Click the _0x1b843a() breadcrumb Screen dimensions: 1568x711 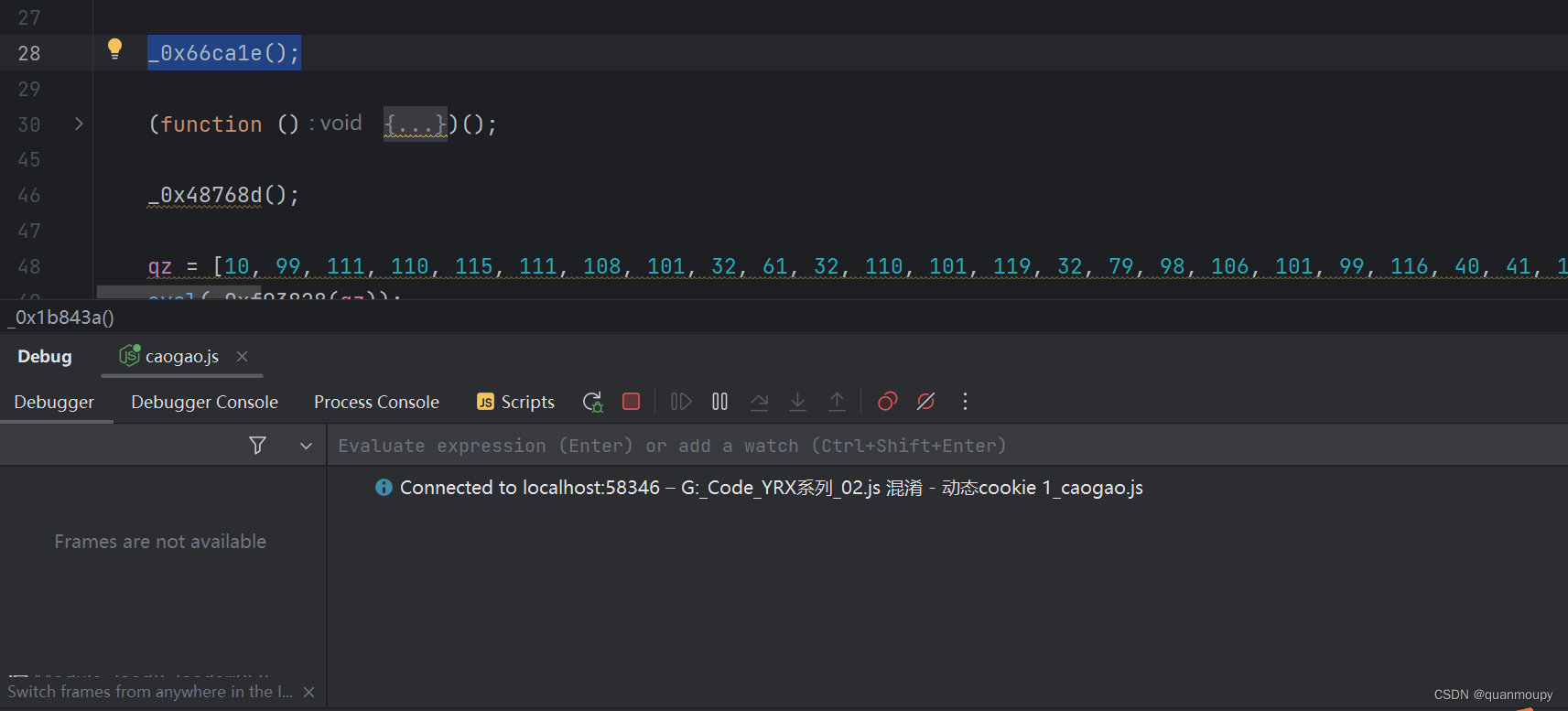[x=62, y=318]
